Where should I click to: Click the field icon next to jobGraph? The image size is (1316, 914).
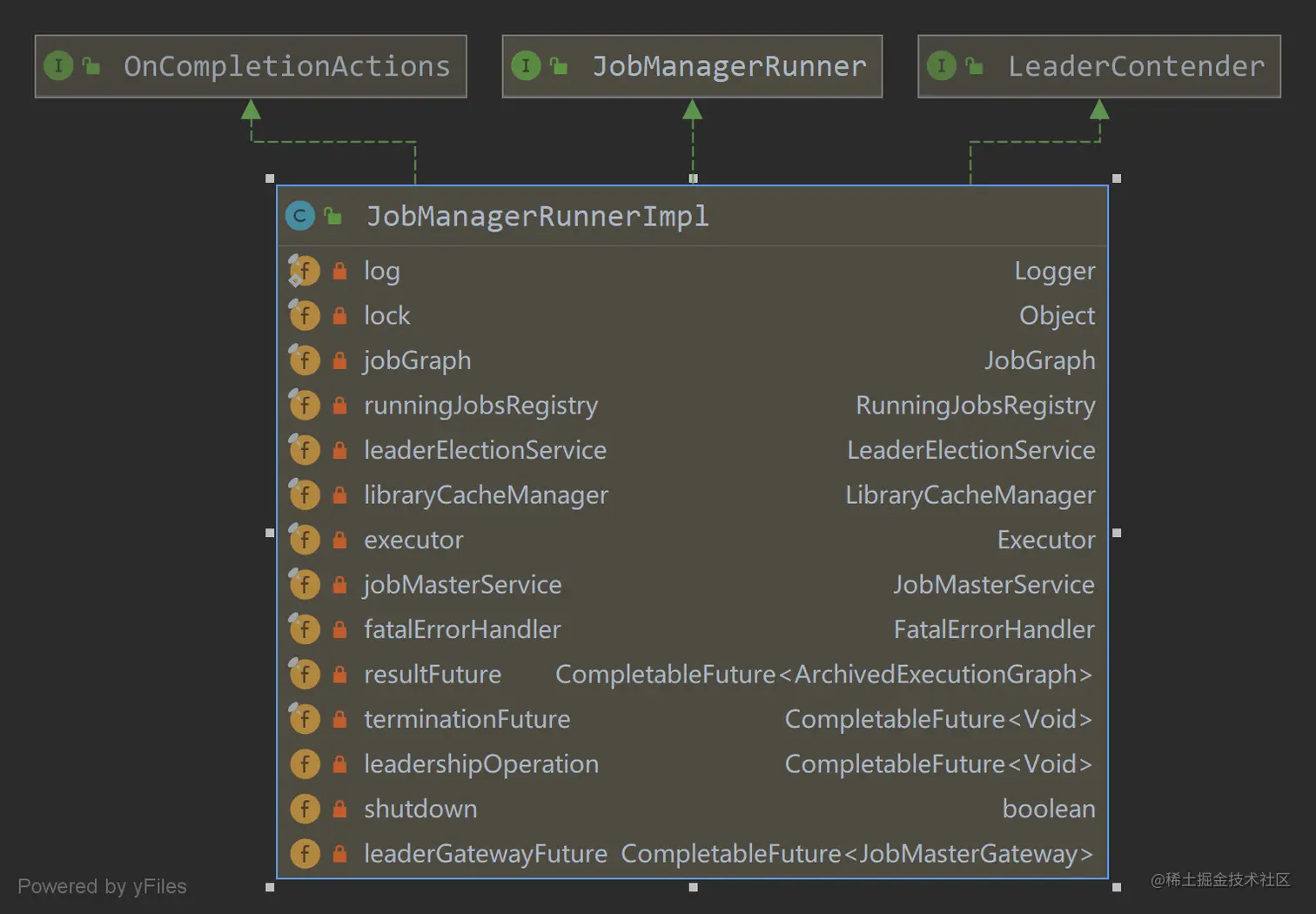305,360
